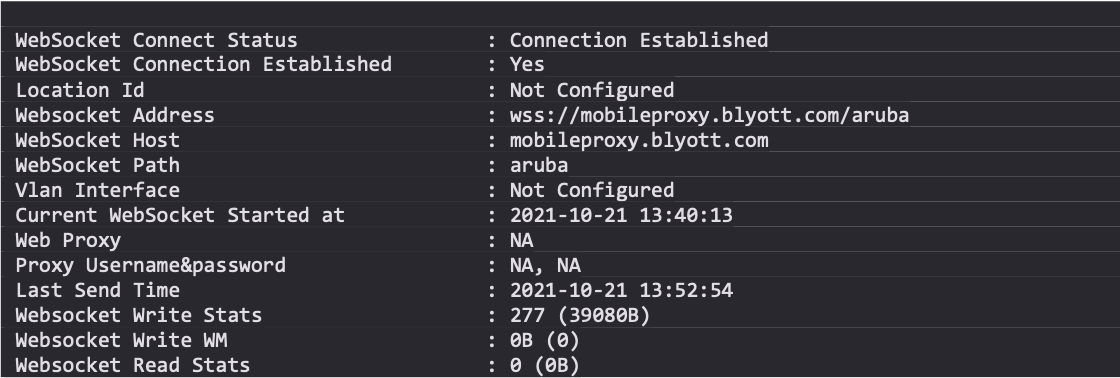Image resolution: width=1120 pixels, height=378 pixels.
Task: Select the WebSocket Path aruba value
Action: pos(539,165)
